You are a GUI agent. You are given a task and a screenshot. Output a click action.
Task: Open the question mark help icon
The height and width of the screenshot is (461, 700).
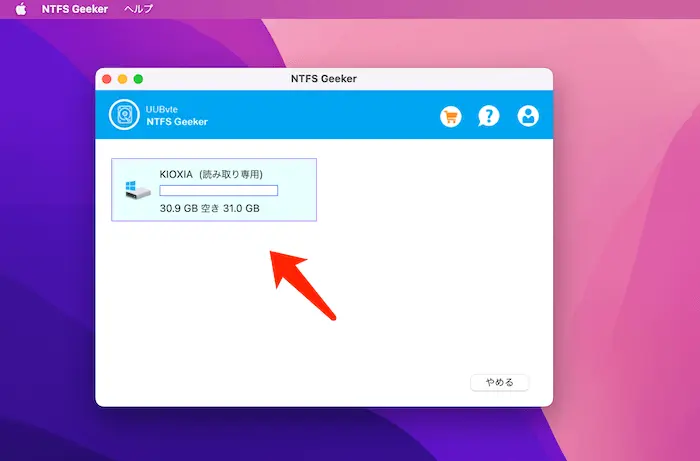[489, 116]
